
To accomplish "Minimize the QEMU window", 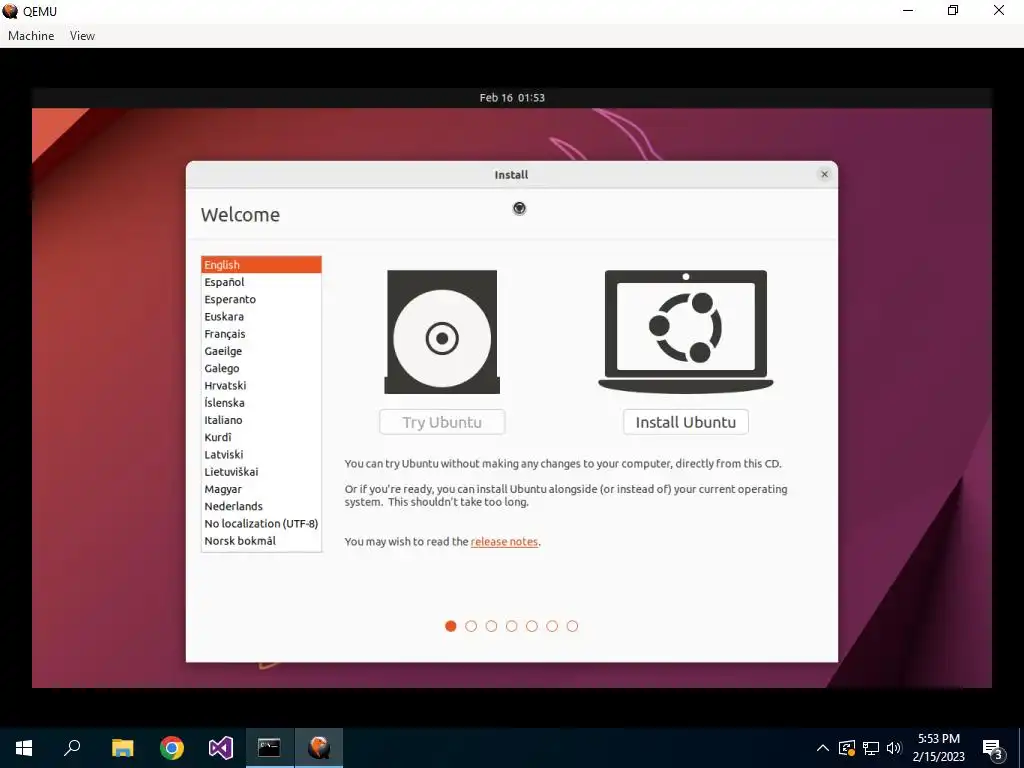I will pos(908,10).
